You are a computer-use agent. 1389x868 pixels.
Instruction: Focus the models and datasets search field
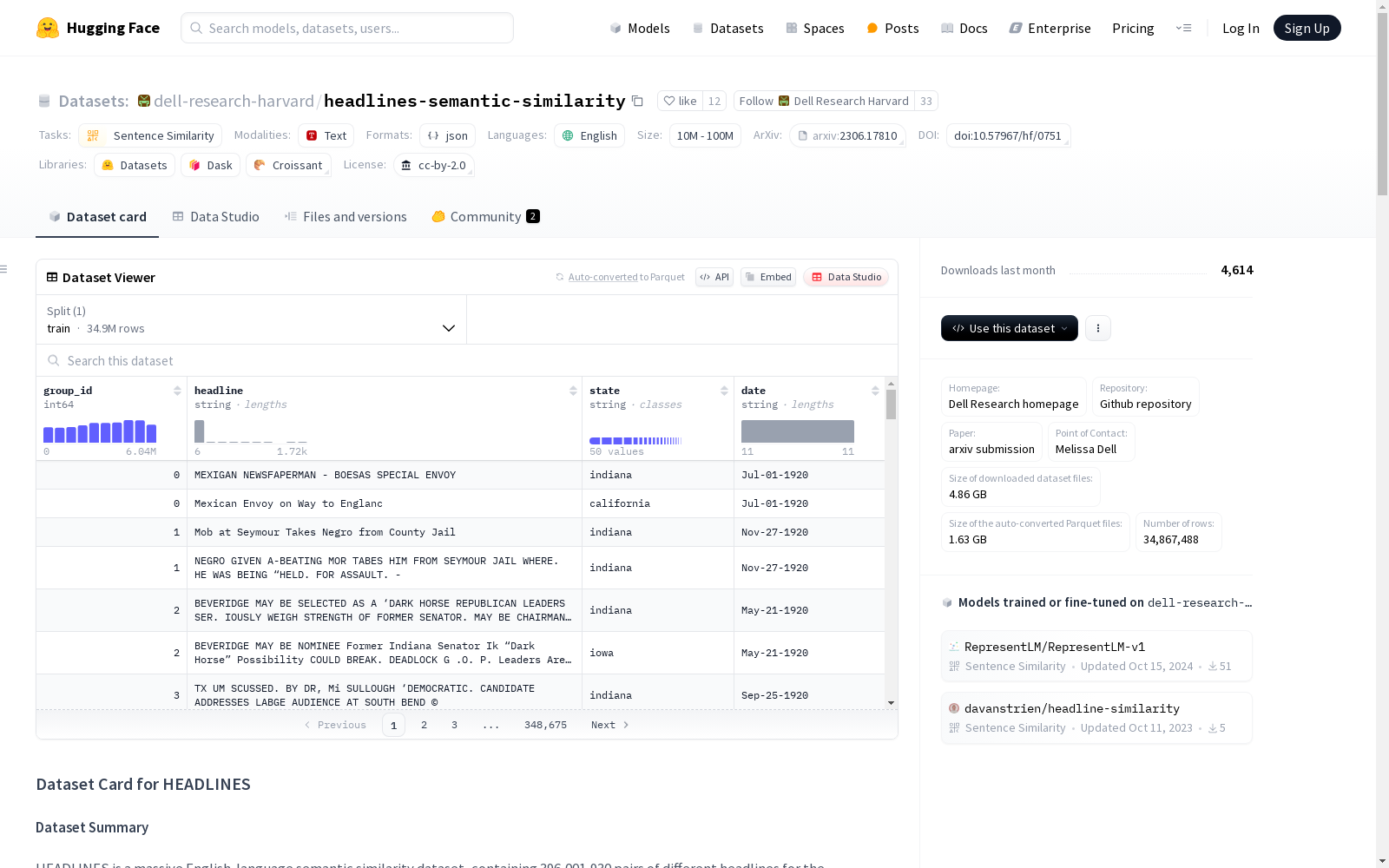click(x=347, y=28)
